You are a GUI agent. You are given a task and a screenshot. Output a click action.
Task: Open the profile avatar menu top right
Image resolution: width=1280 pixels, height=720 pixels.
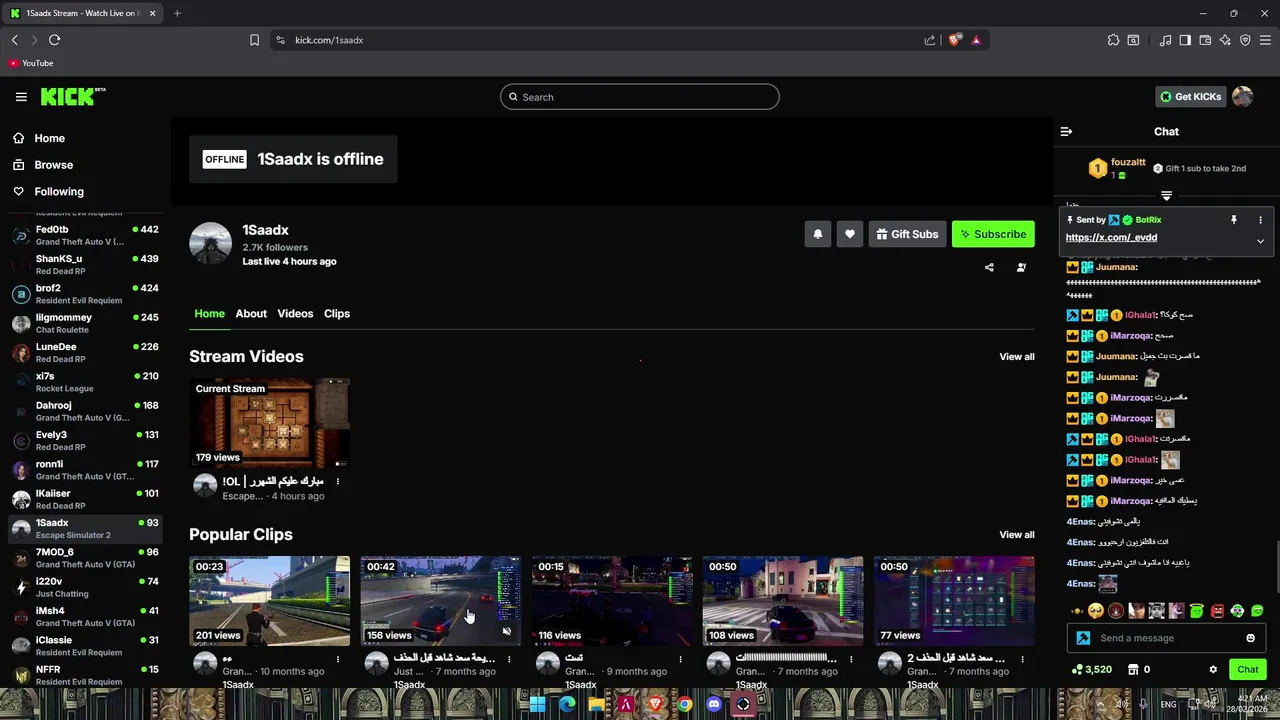(x=1242, y=97)
